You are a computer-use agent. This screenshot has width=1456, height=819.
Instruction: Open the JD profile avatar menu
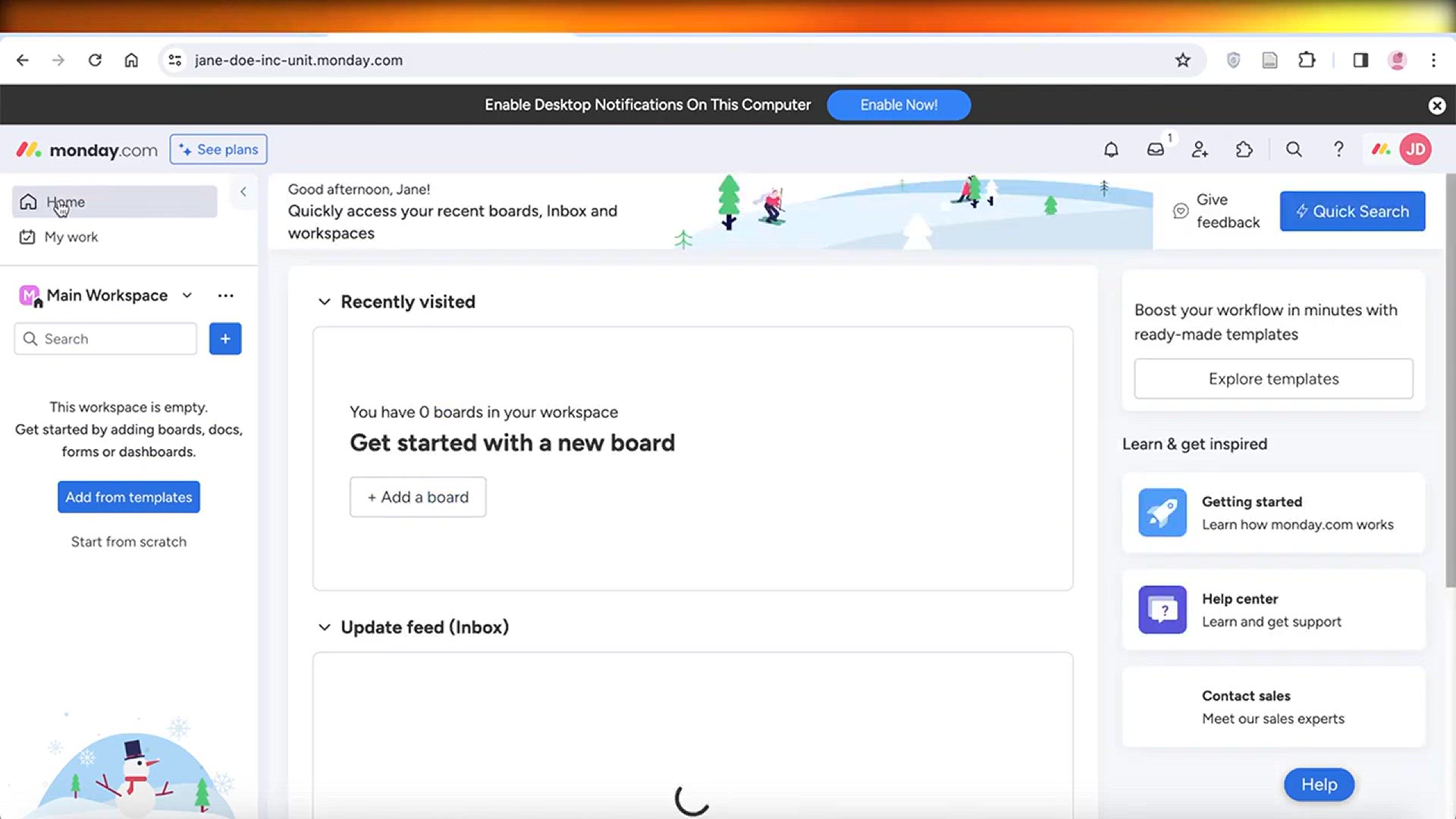tap(1415, 149)
